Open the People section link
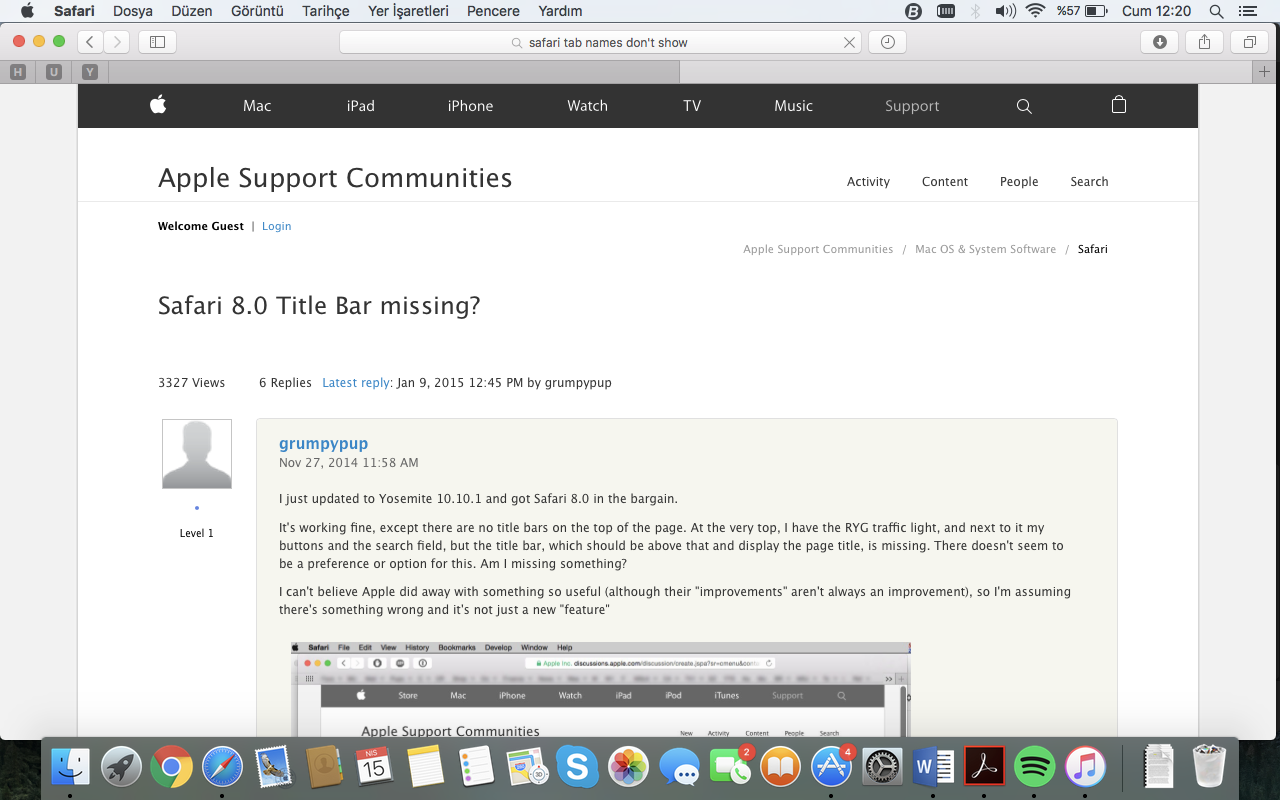Screen dimensions: 1280x800 pyautogui.click(x=1019, y=182)
